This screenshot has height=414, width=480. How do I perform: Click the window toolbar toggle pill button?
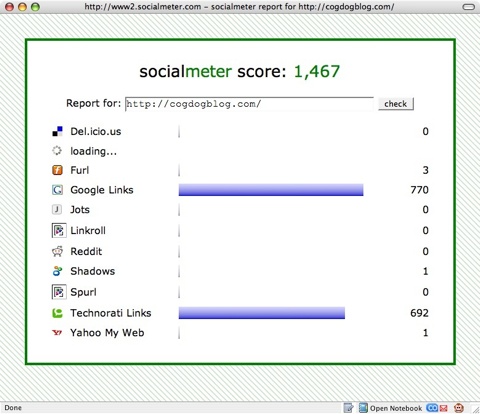point(468,7)
